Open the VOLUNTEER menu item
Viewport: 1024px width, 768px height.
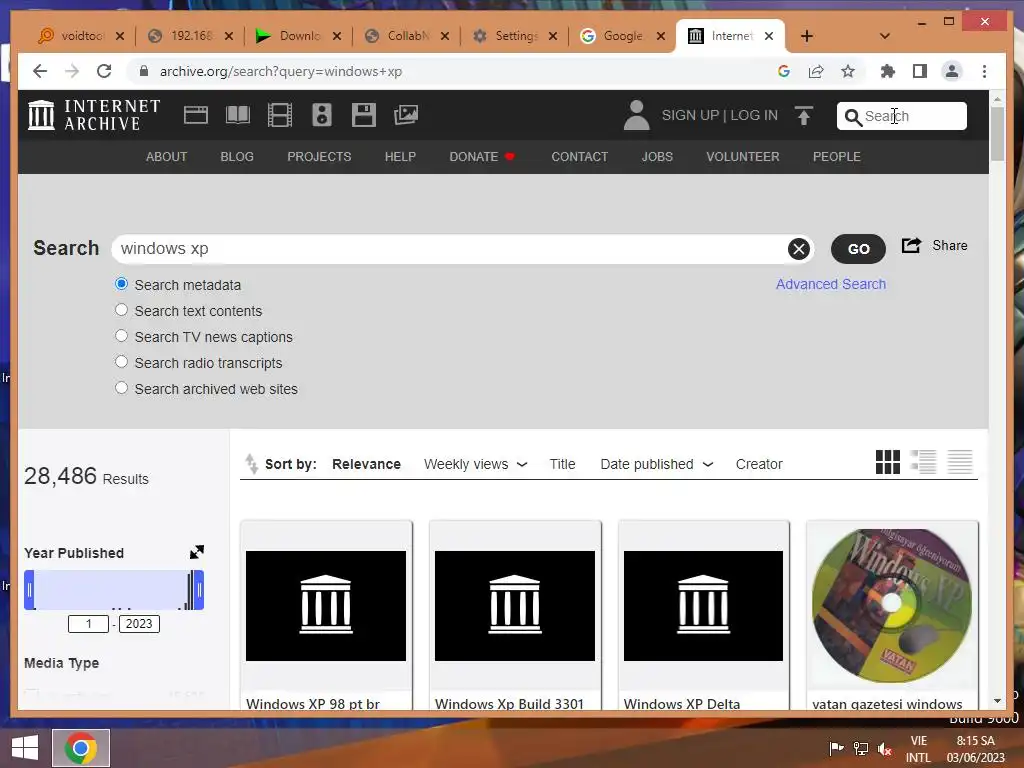pyautogui.click(x=743, y=157)
